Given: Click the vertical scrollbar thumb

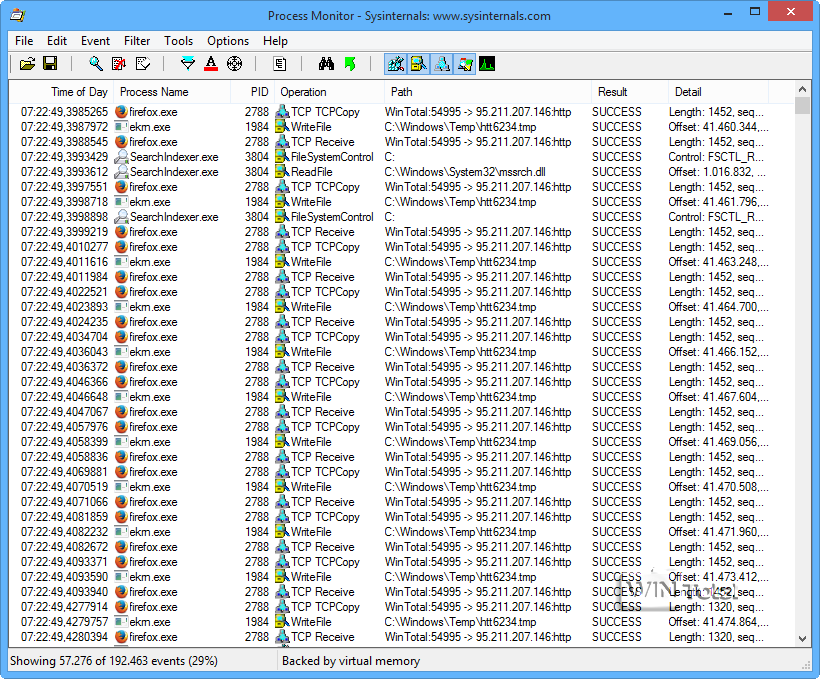Looking at the screenshot, I should coord(802,105).
